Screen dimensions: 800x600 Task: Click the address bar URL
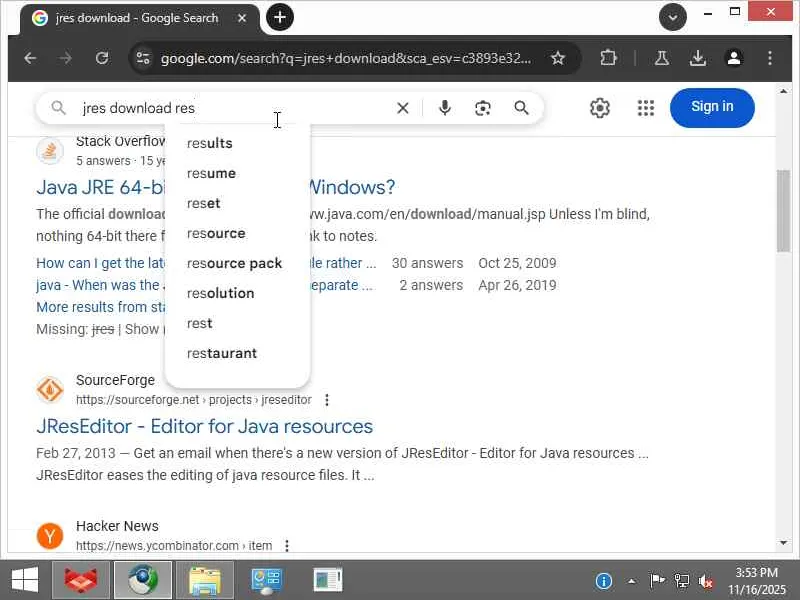tap(346, 58)
